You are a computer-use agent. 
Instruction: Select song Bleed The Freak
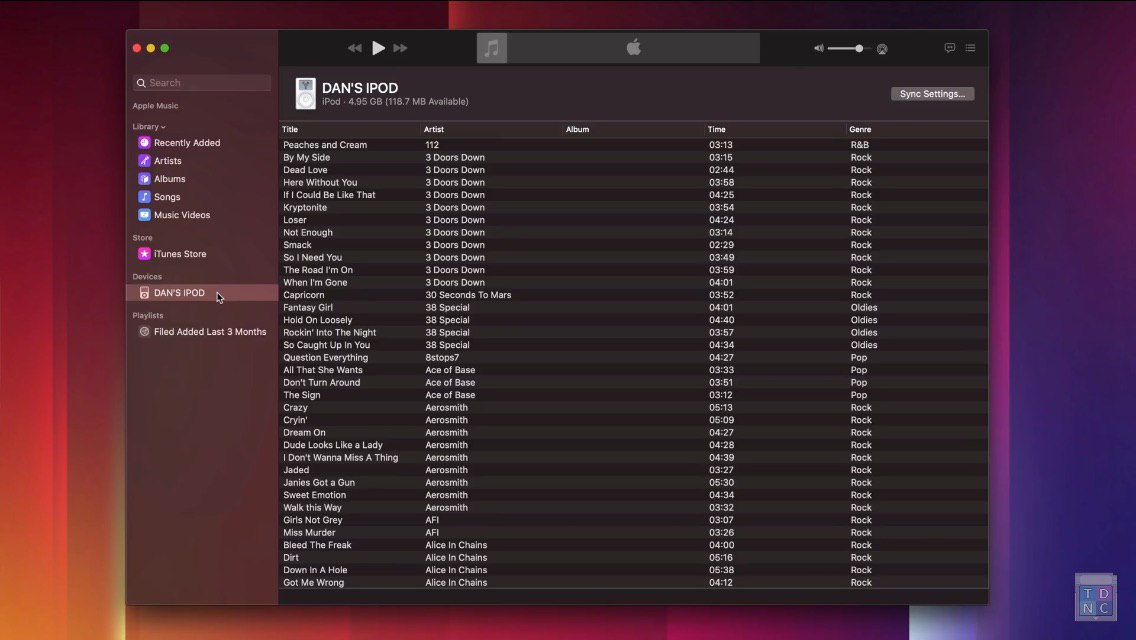[x=317, y=545]
